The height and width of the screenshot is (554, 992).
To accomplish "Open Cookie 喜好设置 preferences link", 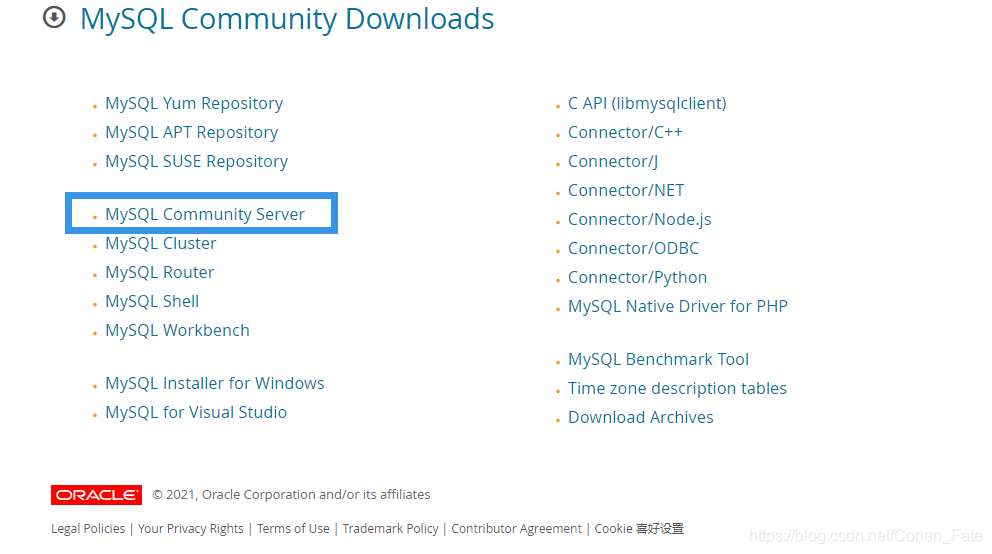I will point(639,529).
